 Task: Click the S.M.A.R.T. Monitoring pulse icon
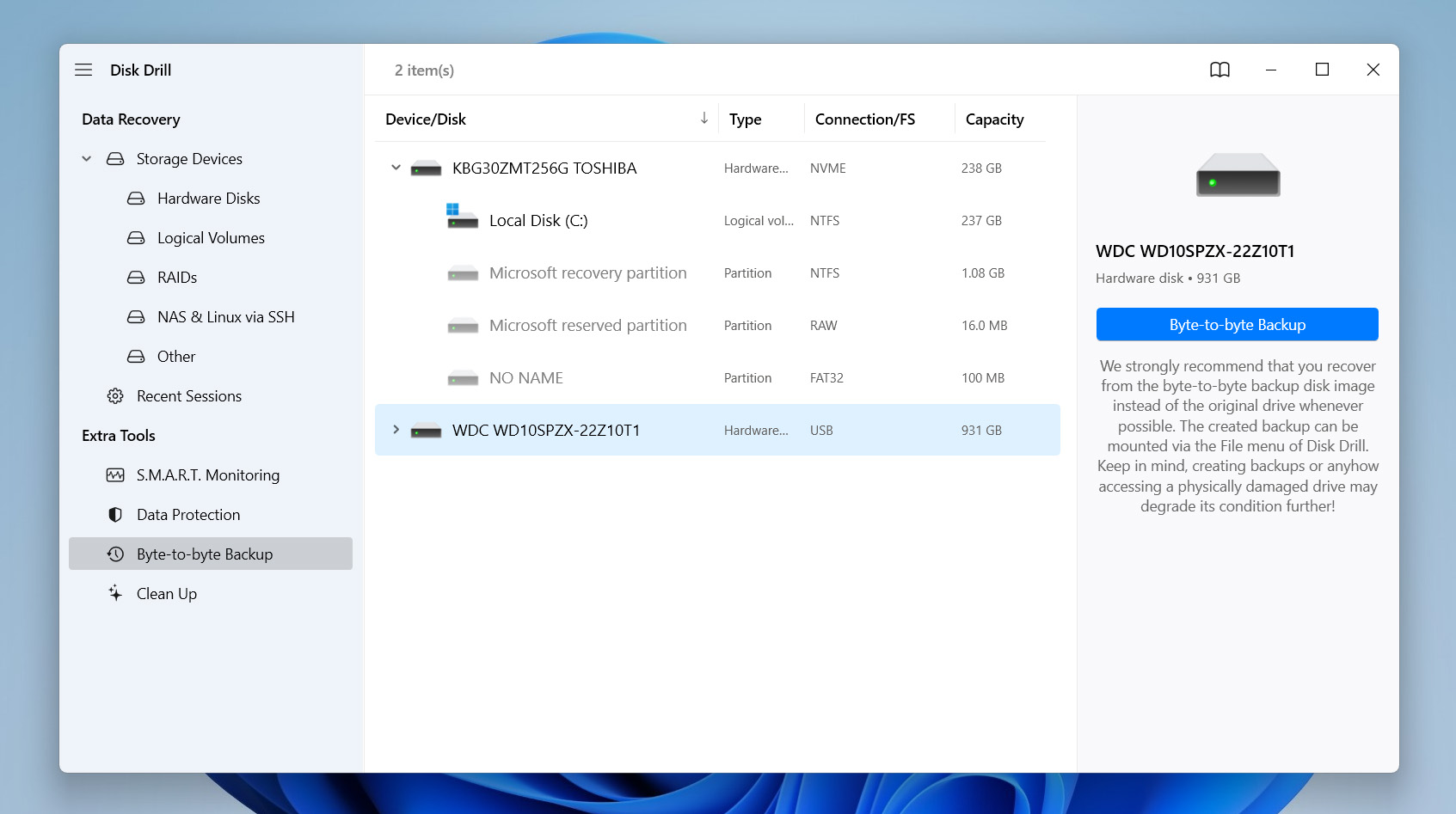pyautogui.click(x=115, y=475)
